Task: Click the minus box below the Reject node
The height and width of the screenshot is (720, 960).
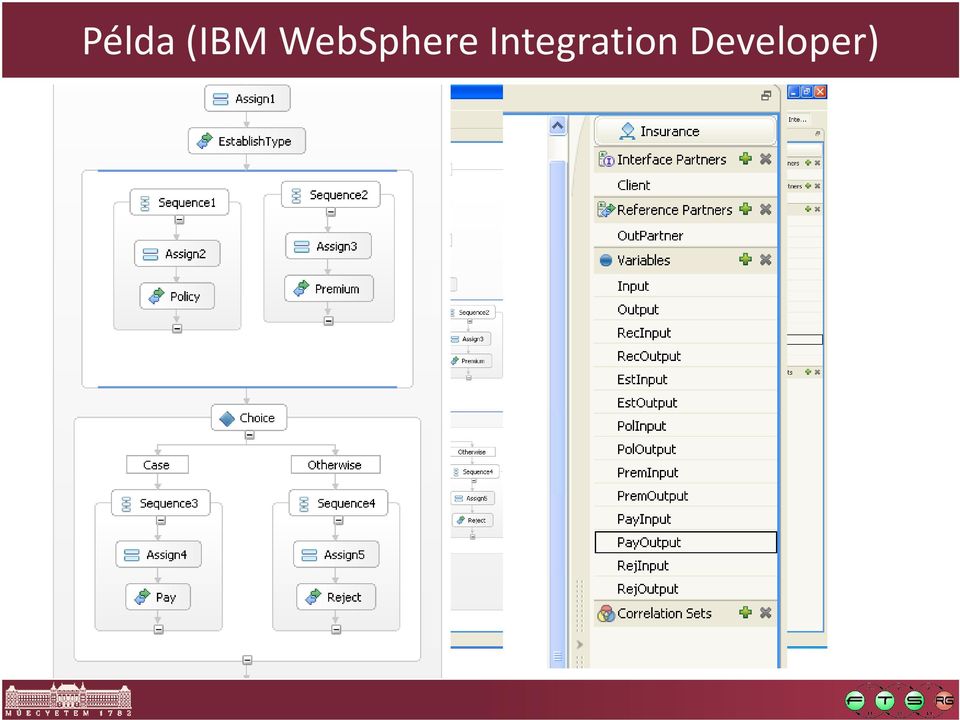Action: coord(336,629)
